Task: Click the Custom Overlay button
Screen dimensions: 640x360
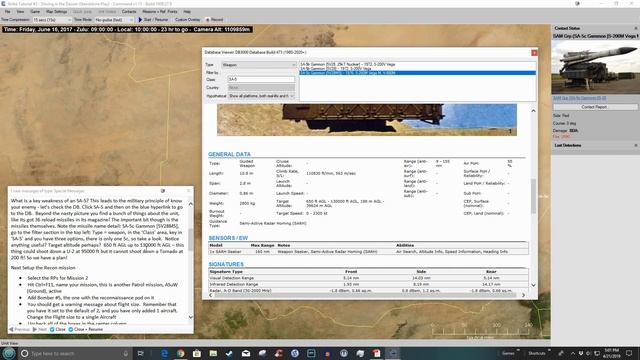Action: [x=187, y=20]
